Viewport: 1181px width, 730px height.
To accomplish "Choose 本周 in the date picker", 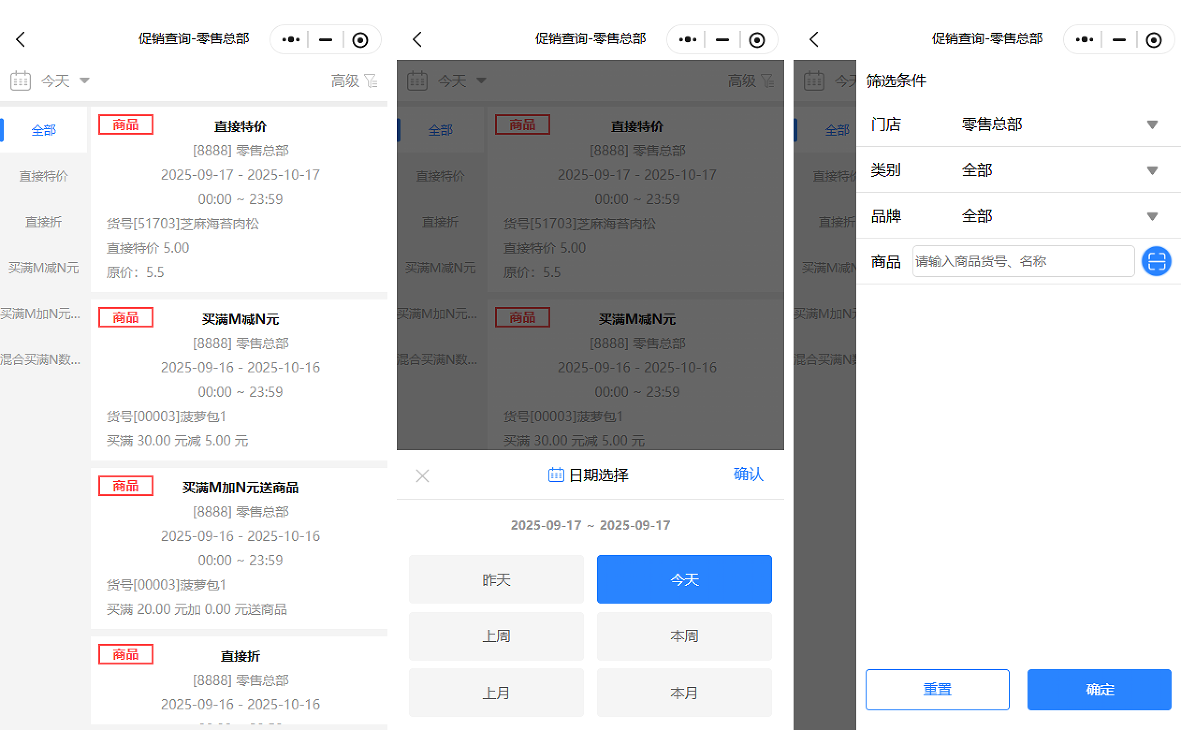I will (x=684, y=636).
